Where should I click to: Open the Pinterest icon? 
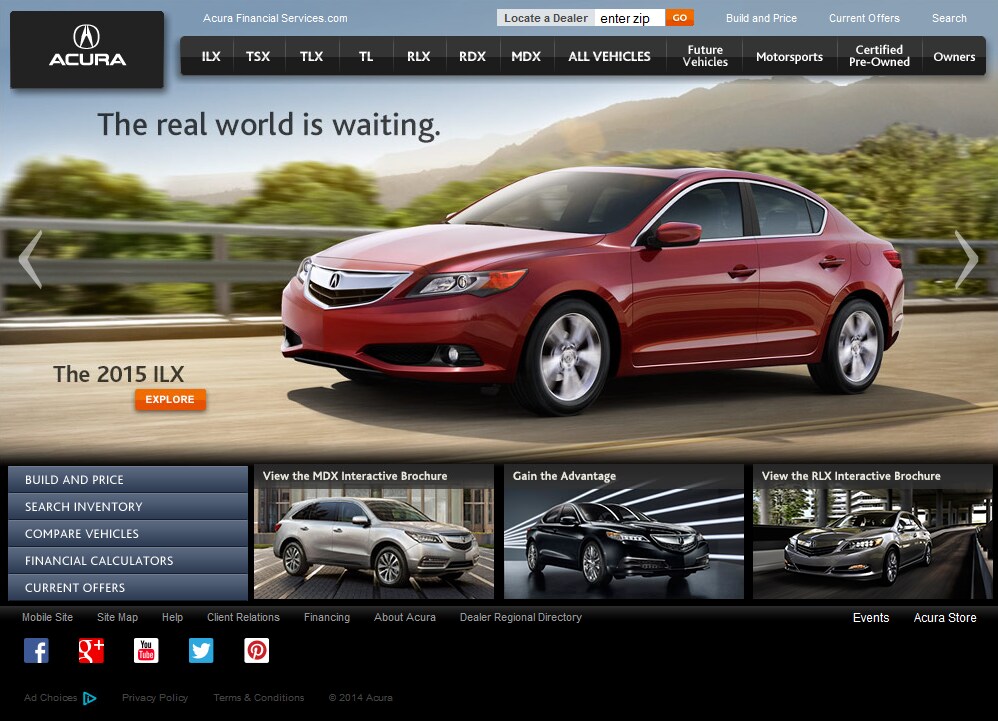click(257, 650)
